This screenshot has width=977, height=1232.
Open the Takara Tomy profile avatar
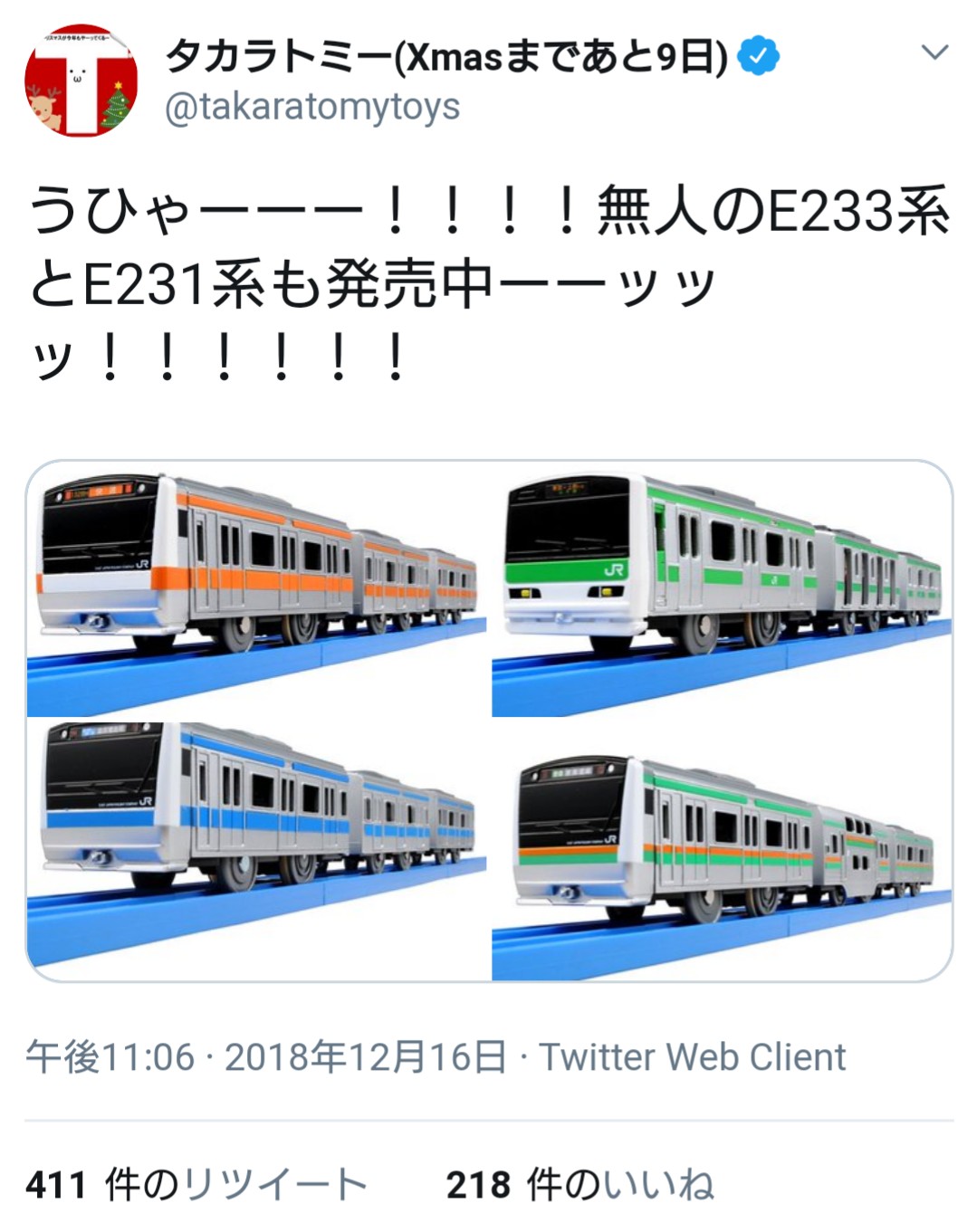click(x=81, y=81)
